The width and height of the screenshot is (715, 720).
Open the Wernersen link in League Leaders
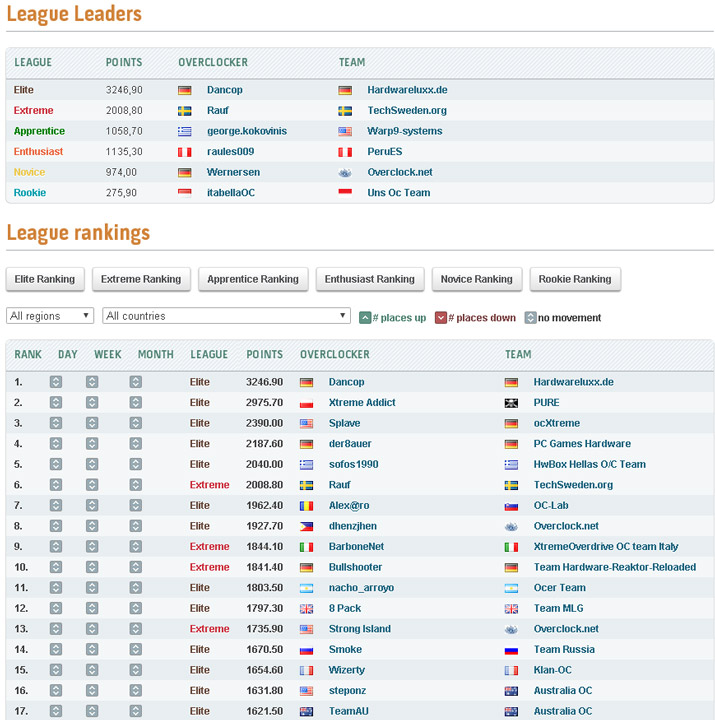[x=233, y=172]
